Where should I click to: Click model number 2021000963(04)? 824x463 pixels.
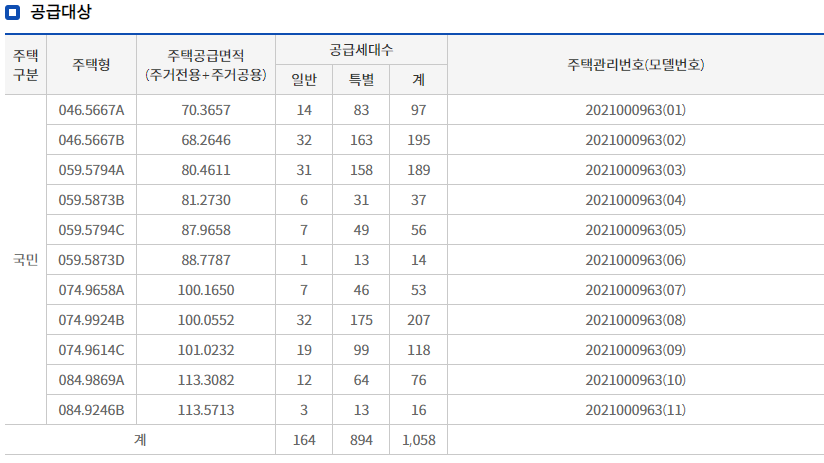click(635, 200)
